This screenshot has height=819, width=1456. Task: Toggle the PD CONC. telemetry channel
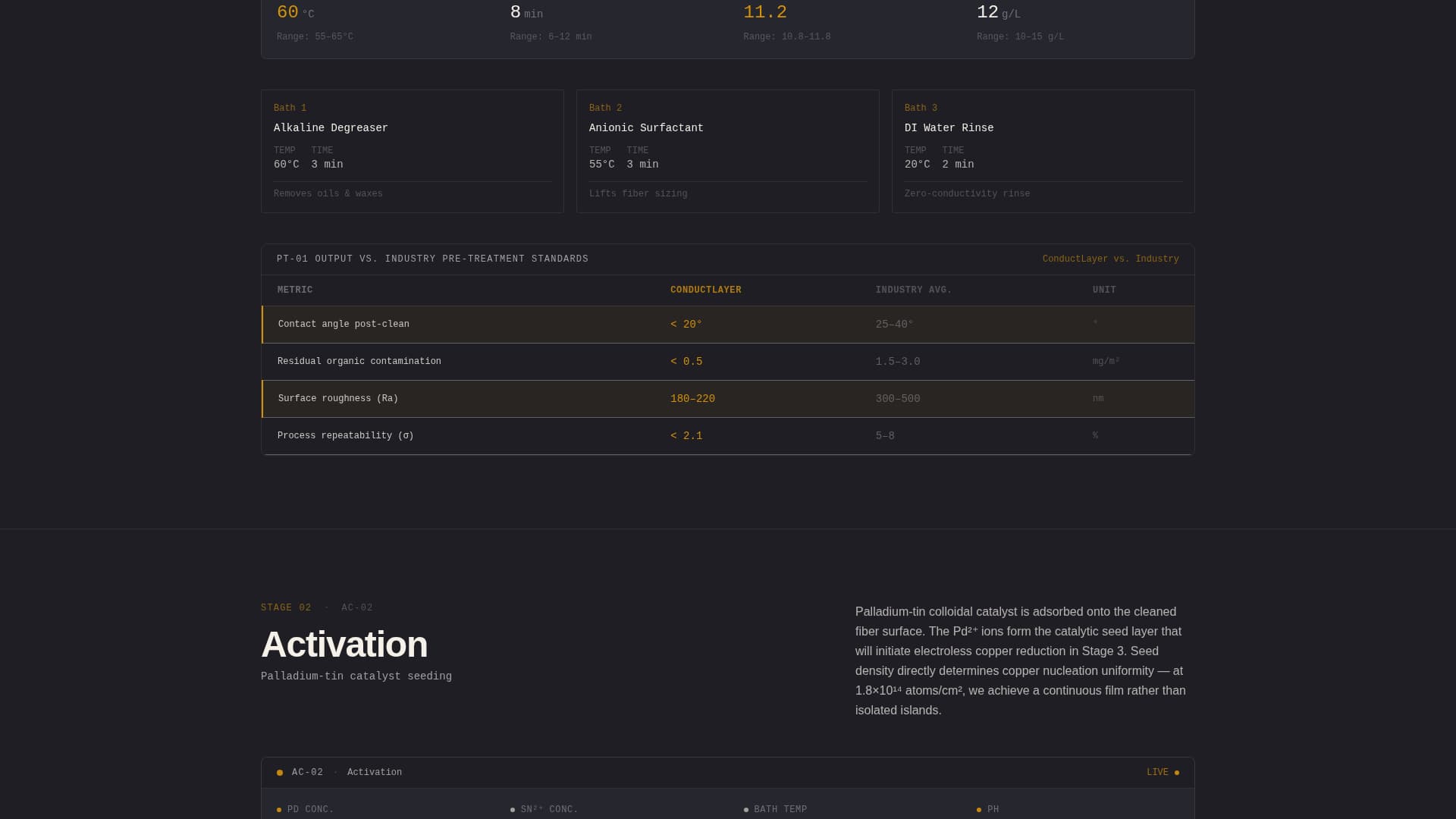[x=309, y=810]
